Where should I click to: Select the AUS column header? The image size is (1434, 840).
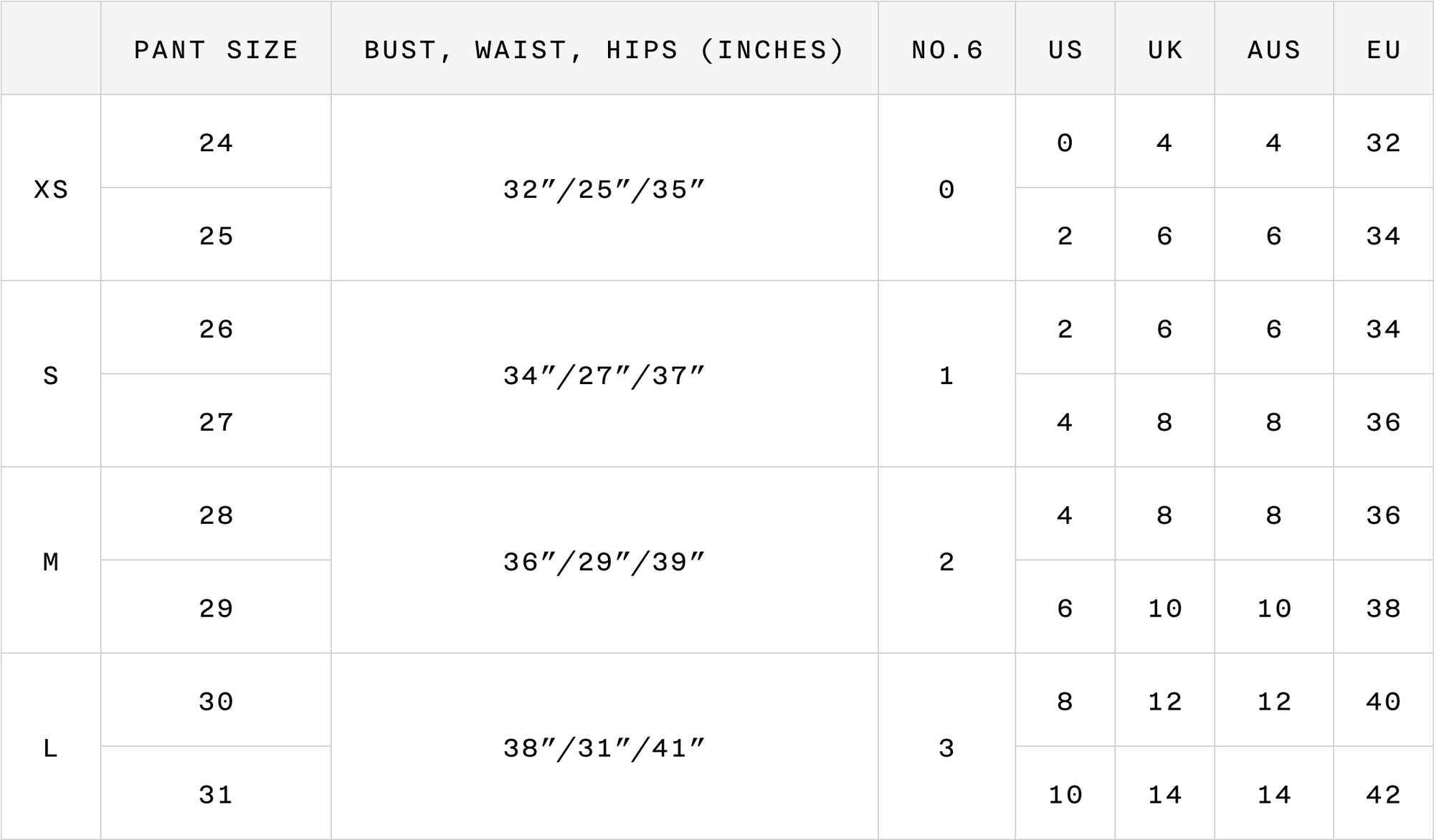pos(1274,50)
